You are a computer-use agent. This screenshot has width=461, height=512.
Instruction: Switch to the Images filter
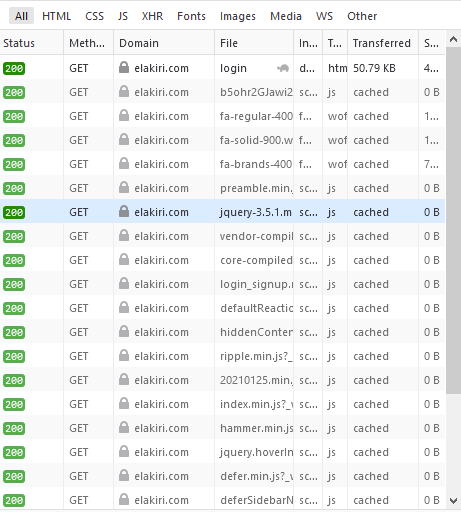238,16
